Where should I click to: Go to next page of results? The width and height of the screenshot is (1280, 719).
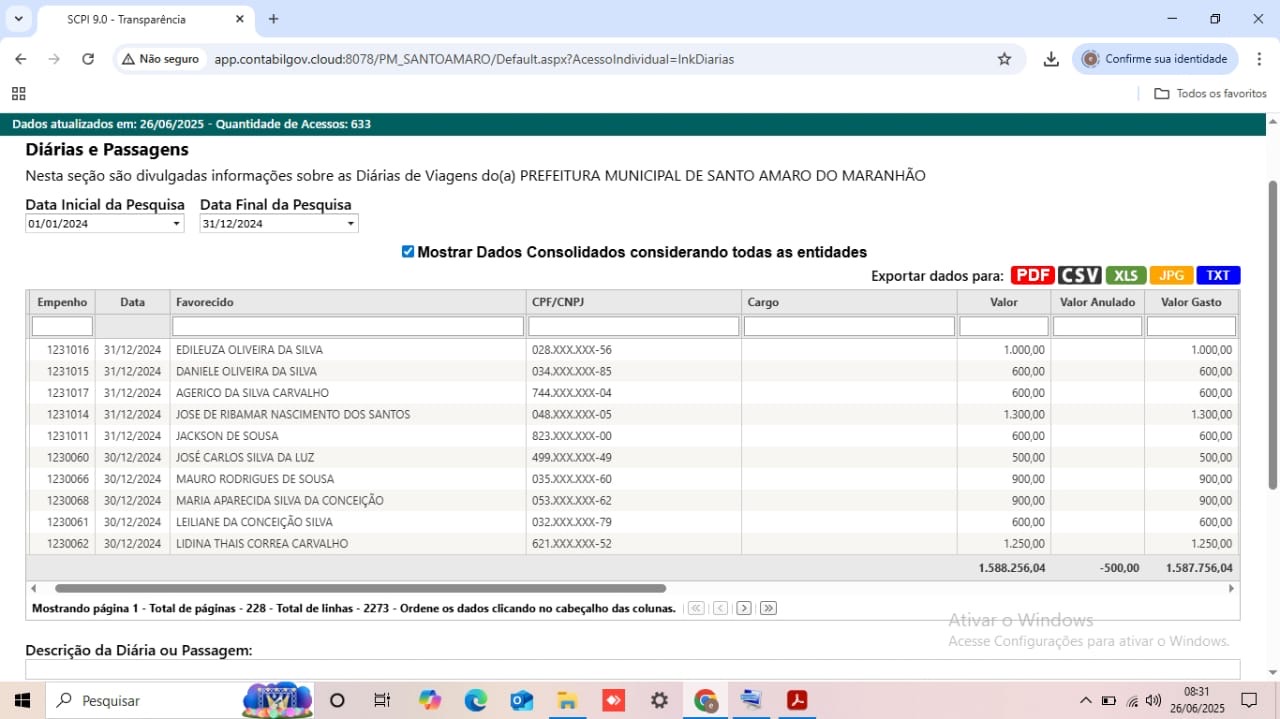(743, 608)
